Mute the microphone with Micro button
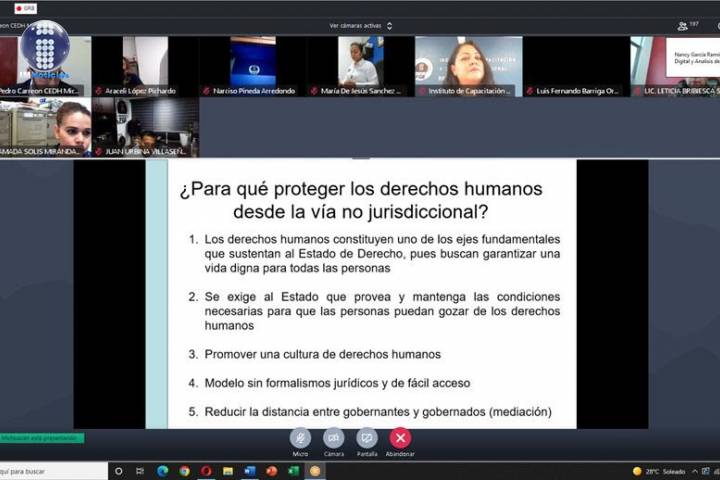Viewport: 720px width, 480px height. [x=300, y=438]
